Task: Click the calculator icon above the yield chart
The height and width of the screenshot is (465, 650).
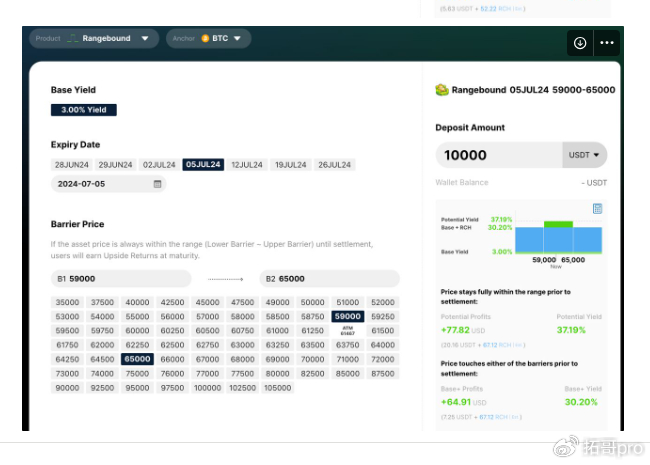Action: click(x=597, y=209)
